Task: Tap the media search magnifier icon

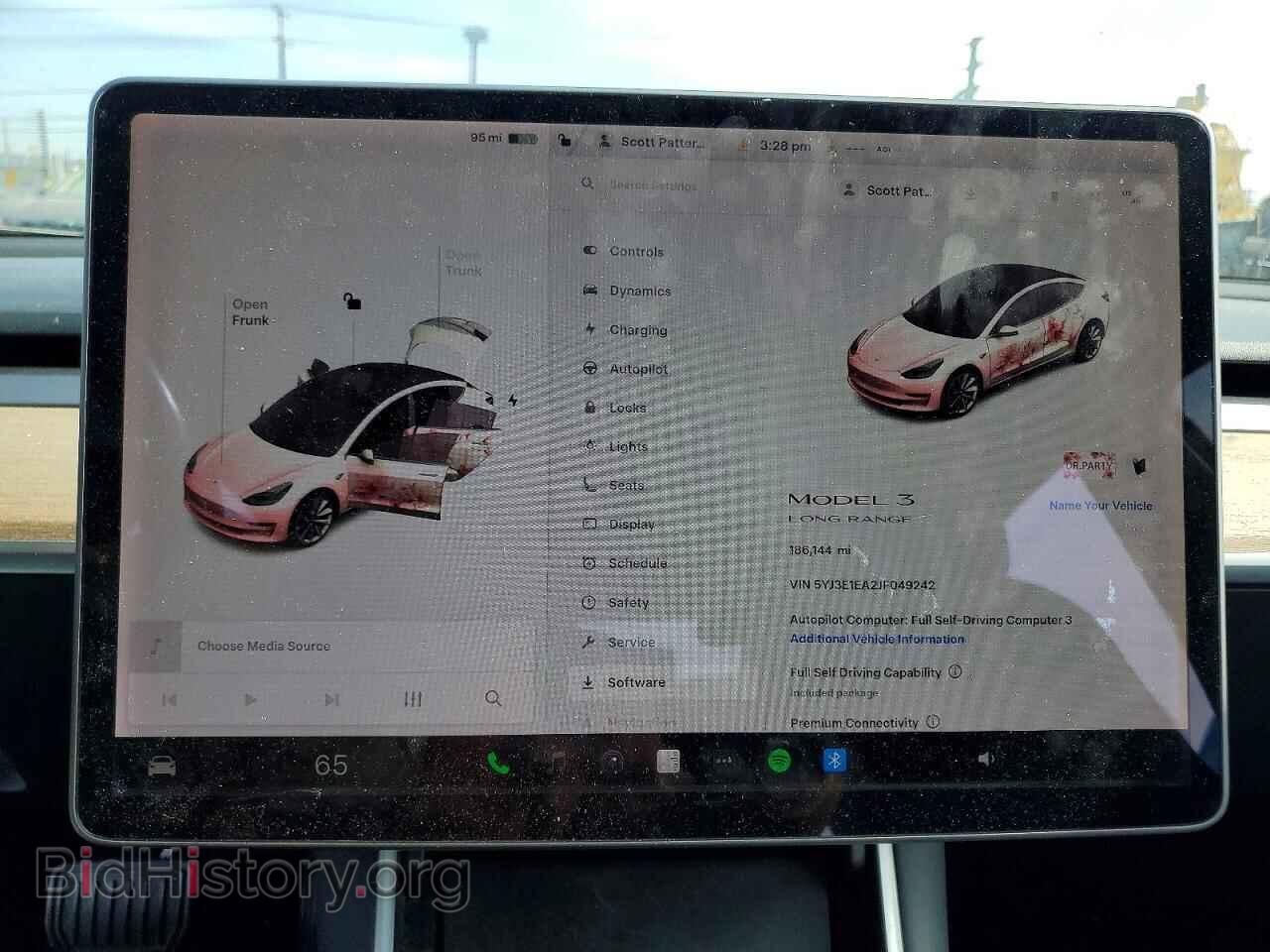Action: (493, 698)
